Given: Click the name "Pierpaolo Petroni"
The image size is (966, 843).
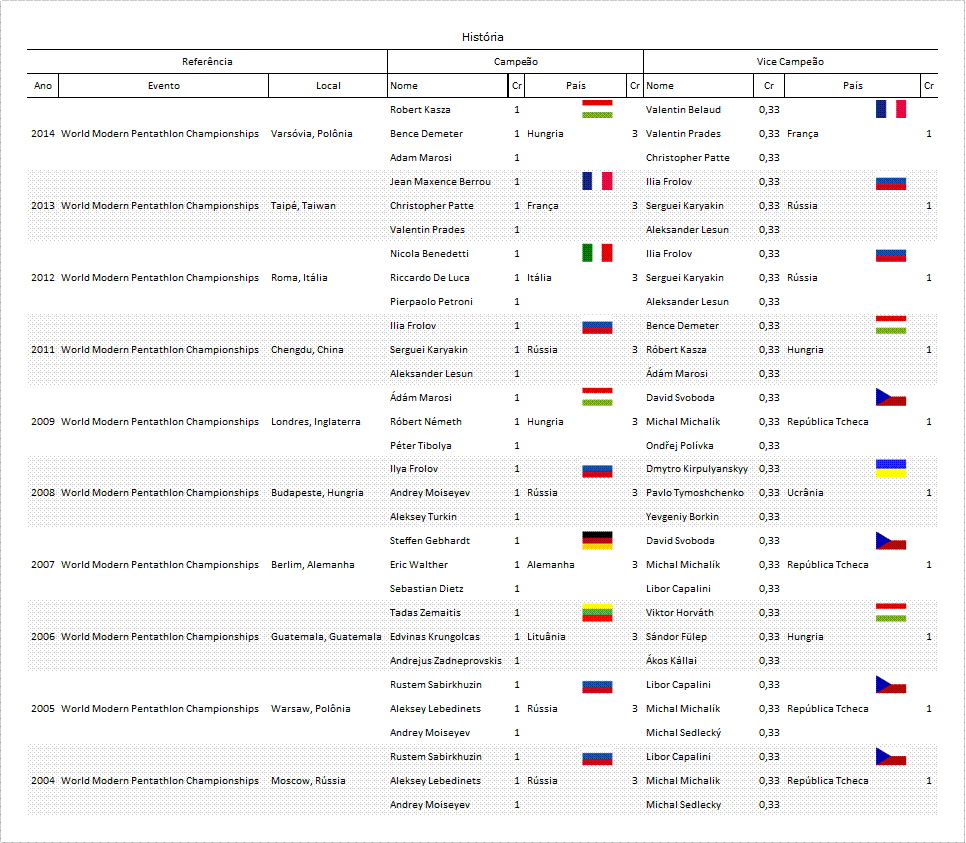Looking at the screenshot, I should [x=431, y=302].
